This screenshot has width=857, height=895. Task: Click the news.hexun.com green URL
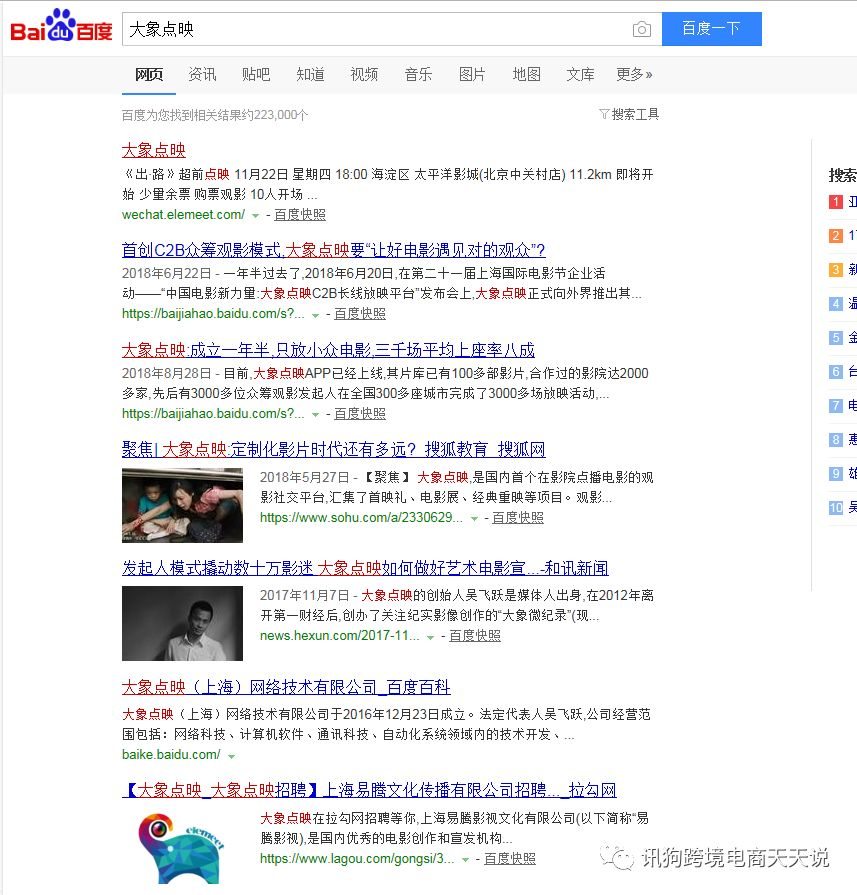pos(340,636)
